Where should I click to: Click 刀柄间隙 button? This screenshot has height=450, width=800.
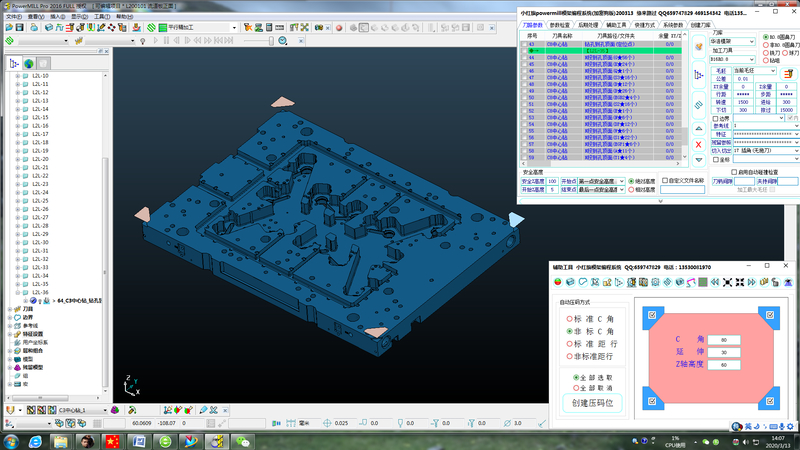tap(722, 181)
